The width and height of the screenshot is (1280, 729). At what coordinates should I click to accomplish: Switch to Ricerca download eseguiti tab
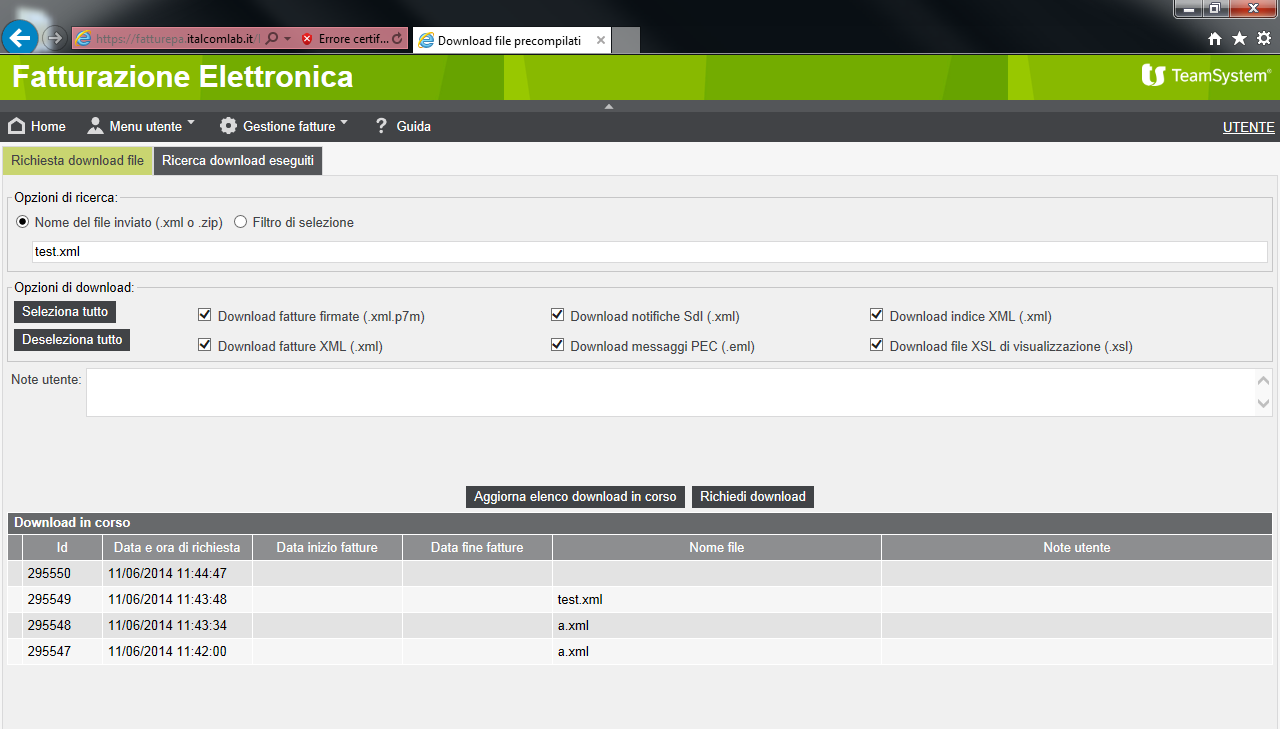[238, 160]
